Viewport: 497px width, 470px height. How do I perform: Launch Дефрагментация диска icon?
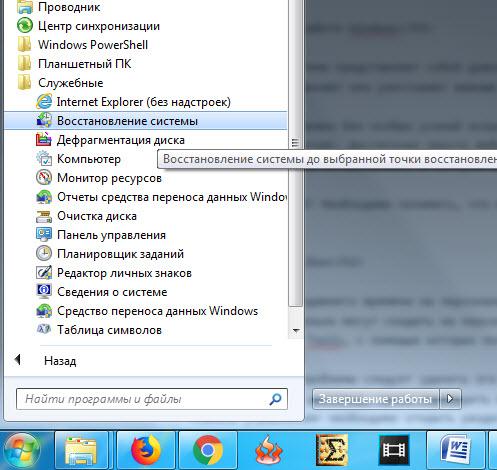pyautogui.click(x=44, y=140)
